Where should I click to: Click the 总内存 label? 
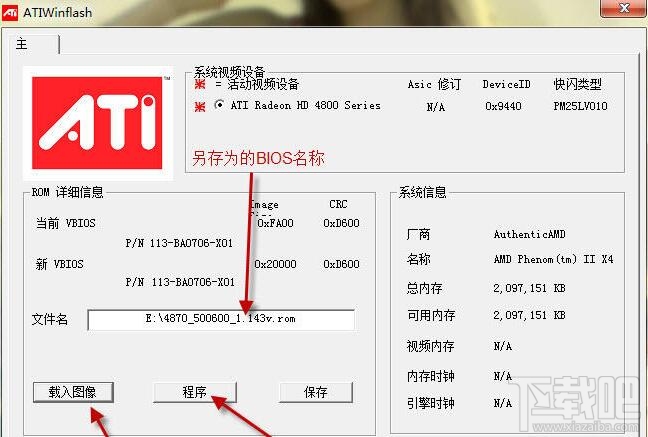tap(424, 288)
